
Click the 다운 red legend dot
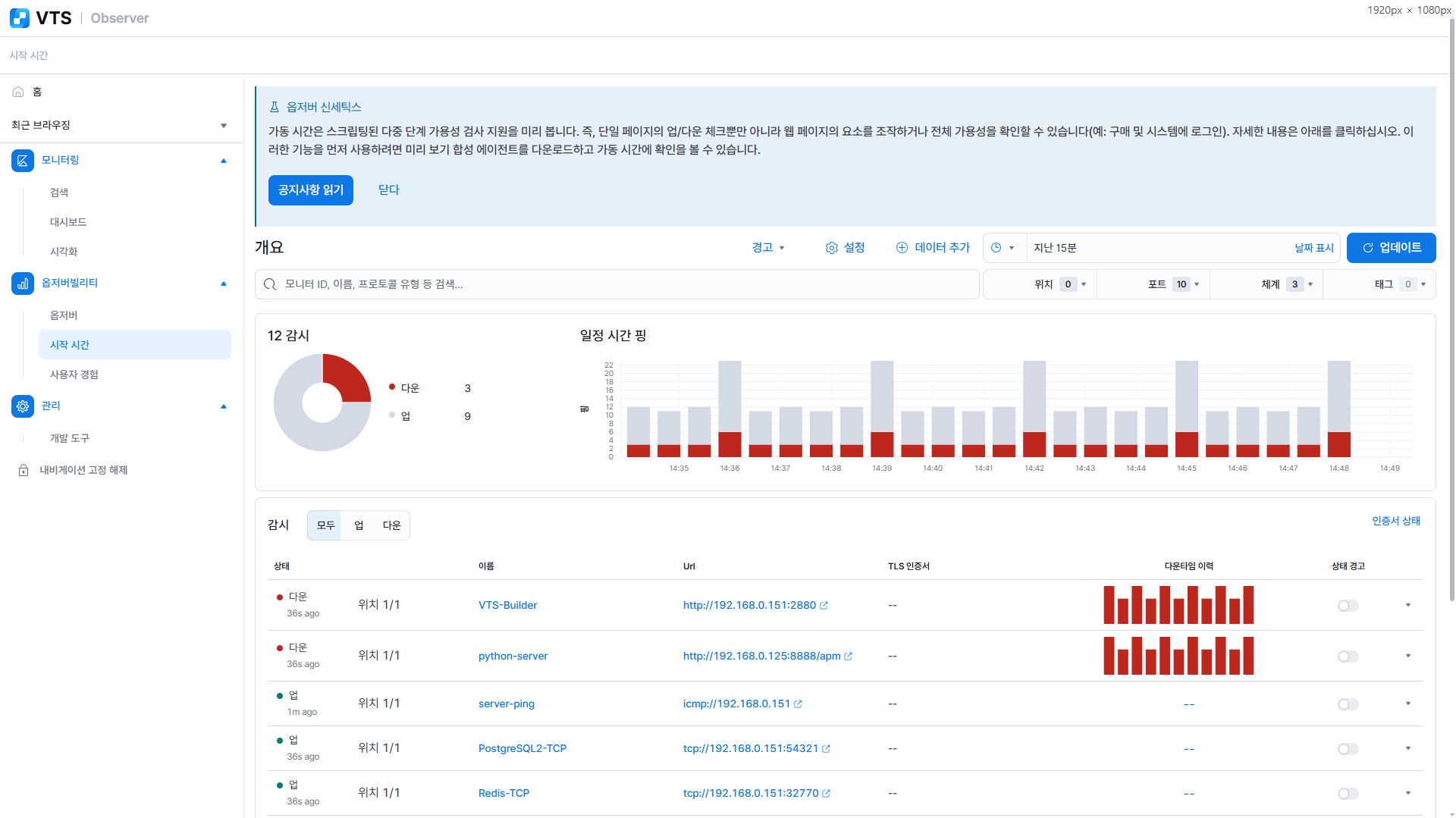392,387
